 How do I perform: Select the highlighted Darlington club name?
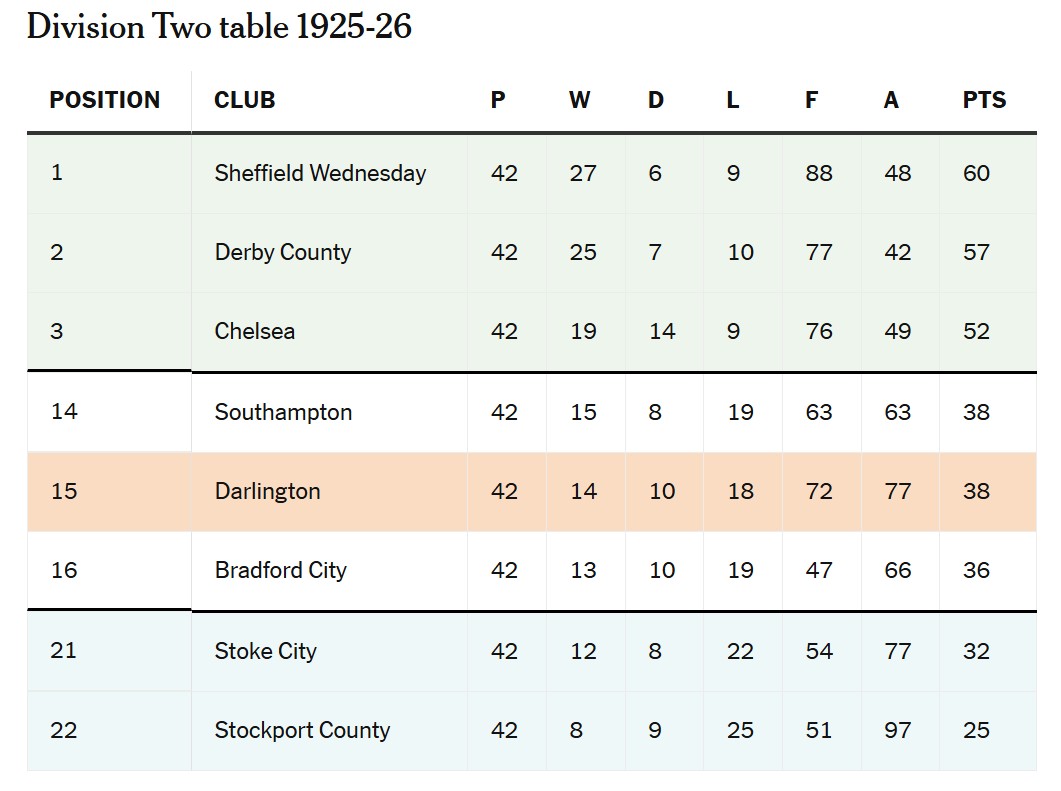(267, 491)
